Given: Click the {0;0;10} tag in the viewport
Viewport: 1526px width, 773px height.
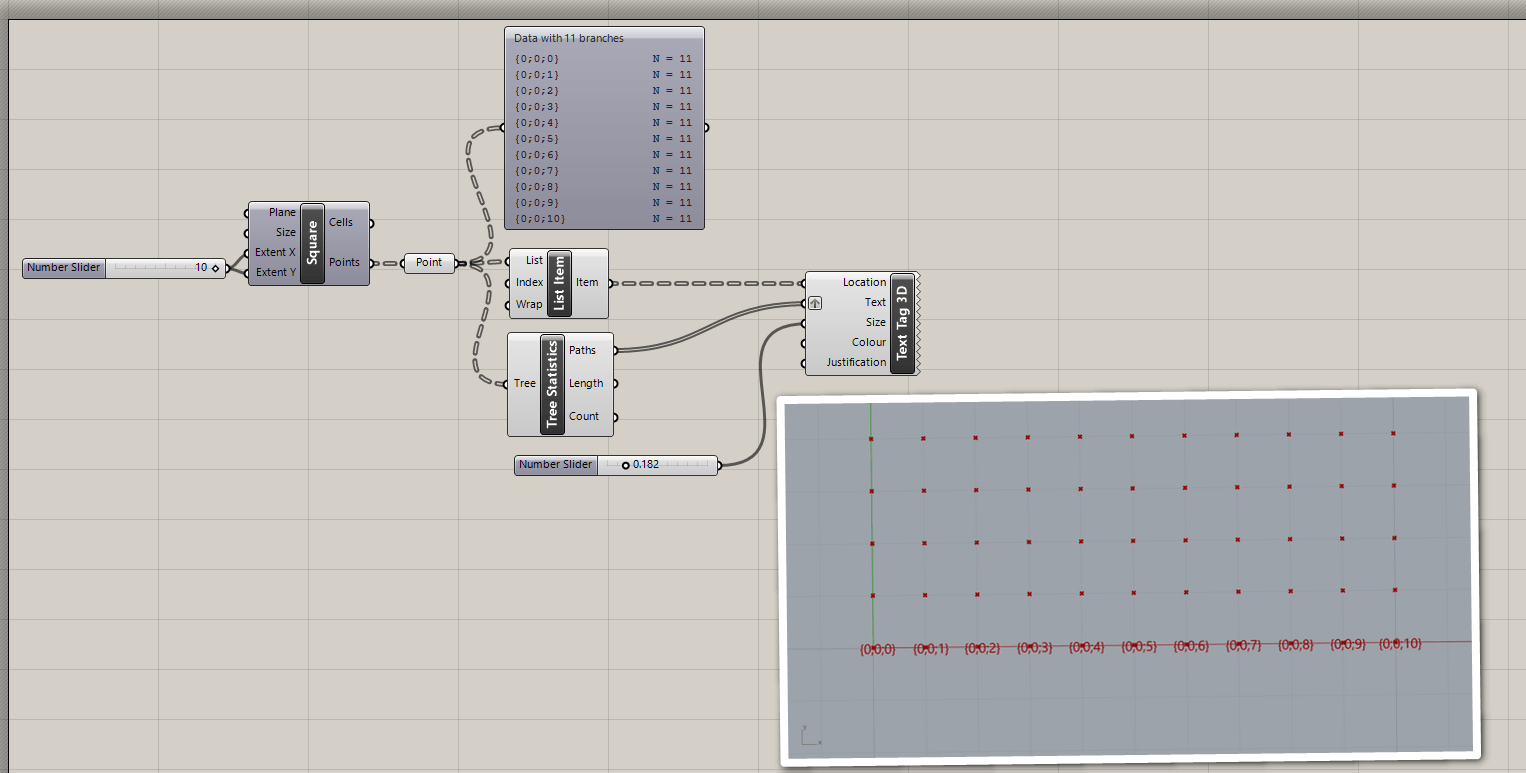Looking at the screenshot, I should (x=1400, y=644).
